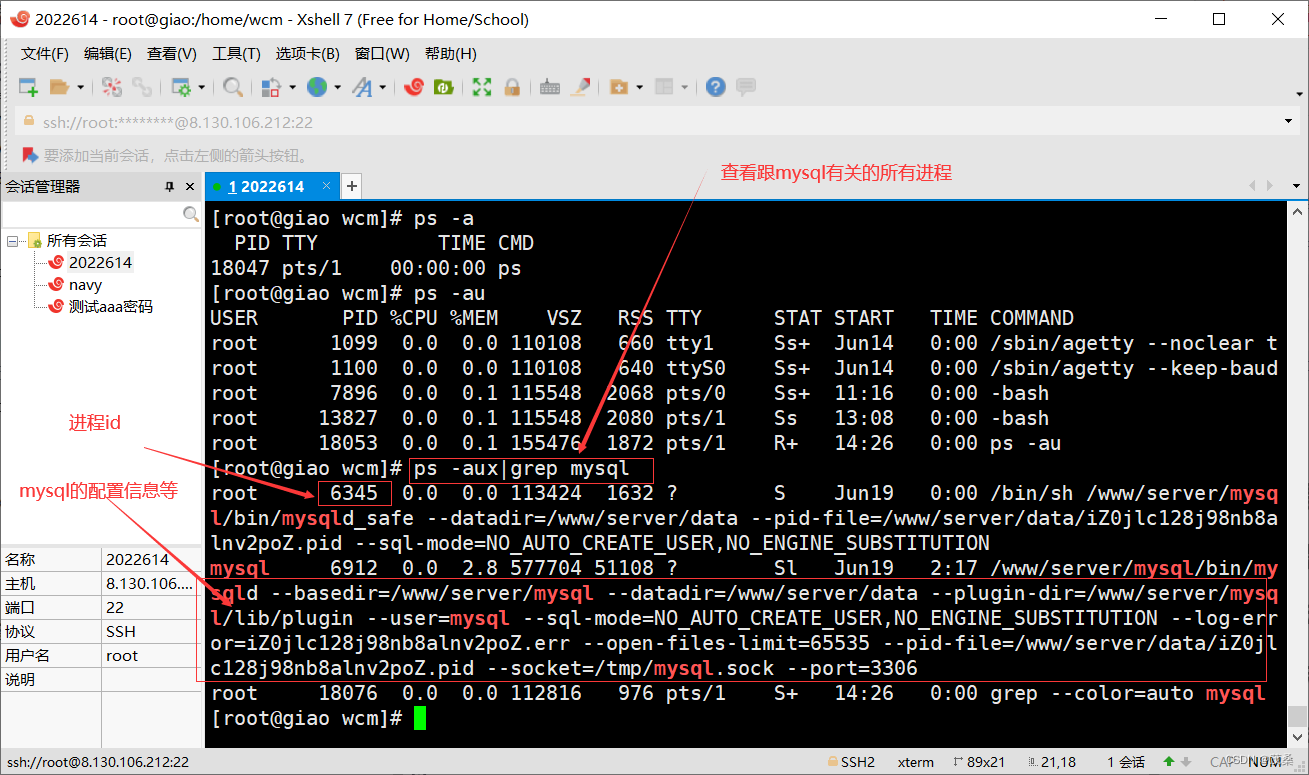Click the speech bubble feedback icon
Viewport: 1309px width, 775px height.
[x=746, y=87]
